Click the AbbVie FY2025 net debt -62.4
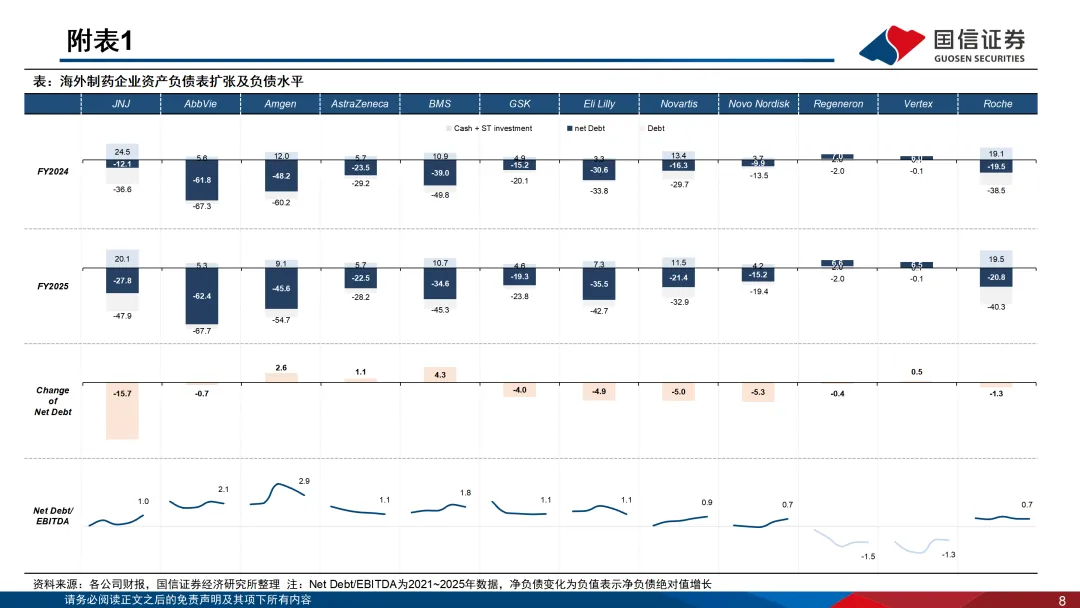This screenshot has width=1080, height=608. [x=202, y=296]
